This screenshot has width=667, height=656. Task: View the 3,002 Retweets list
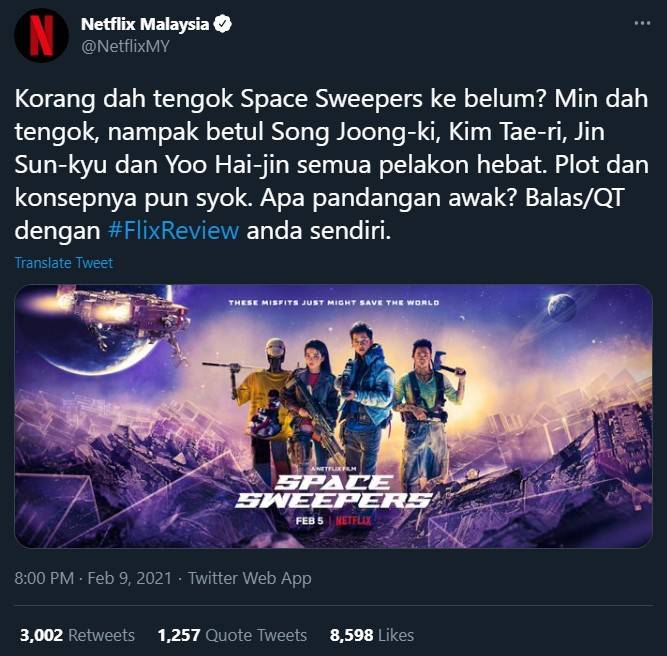pyautogui.click(x=77, y=635)
